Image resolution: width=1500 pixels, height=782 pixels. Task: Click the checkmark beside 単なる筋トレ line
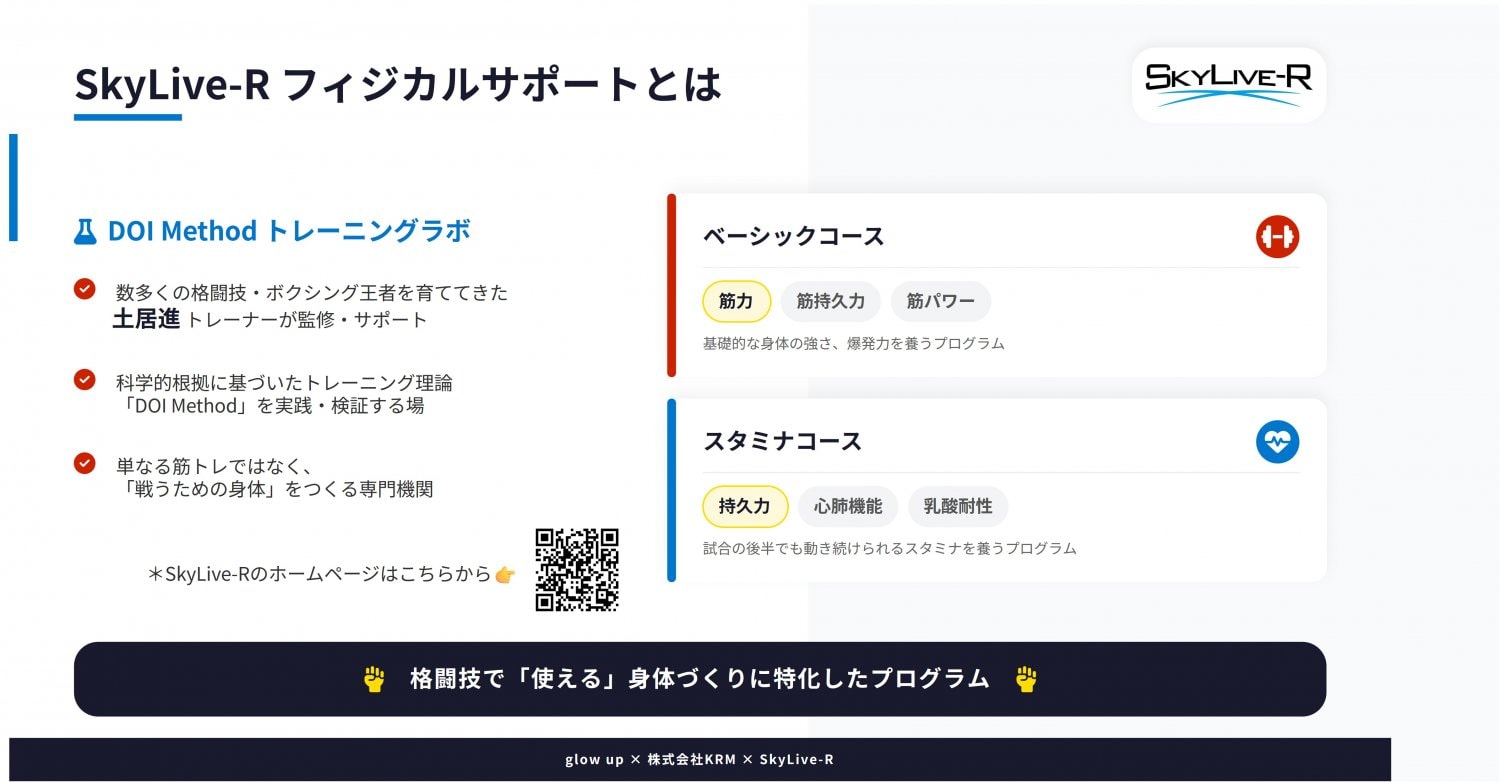pyautogui.click(x=85, y=463)
